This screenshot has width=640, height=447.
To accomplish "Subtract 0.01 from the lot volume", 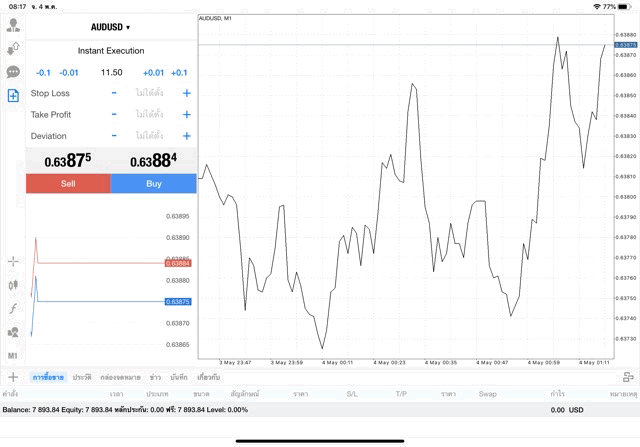I will click(69, 72).
